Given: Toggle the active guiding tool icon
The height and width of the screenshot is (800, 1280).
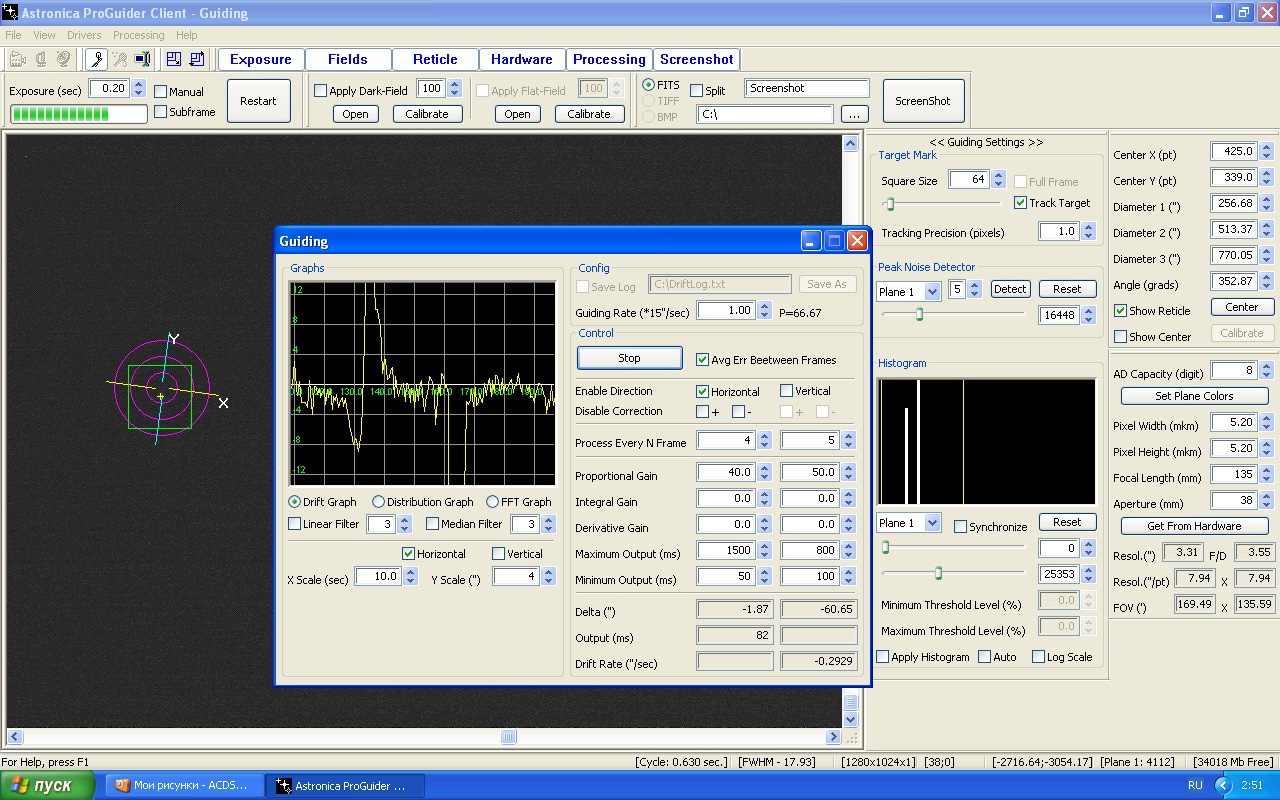Looking at the screenshot, I should point(96,59).
